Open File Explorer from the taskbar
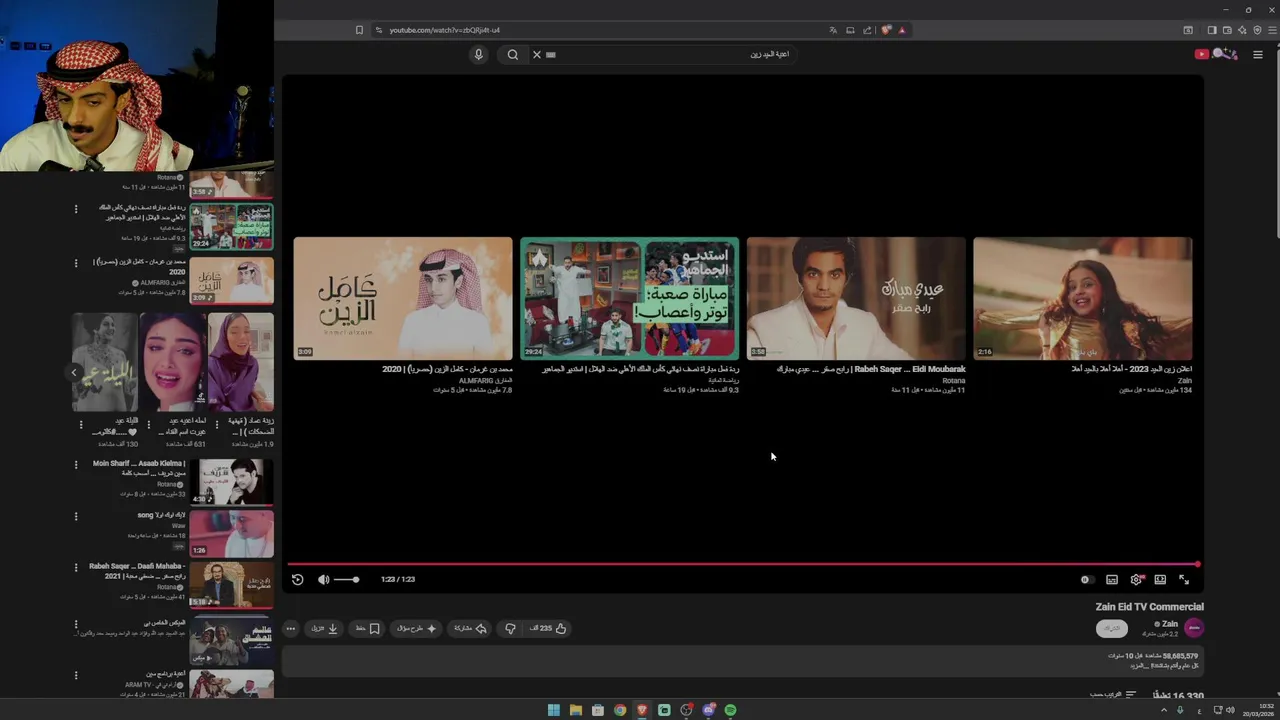 coord(575,710)
